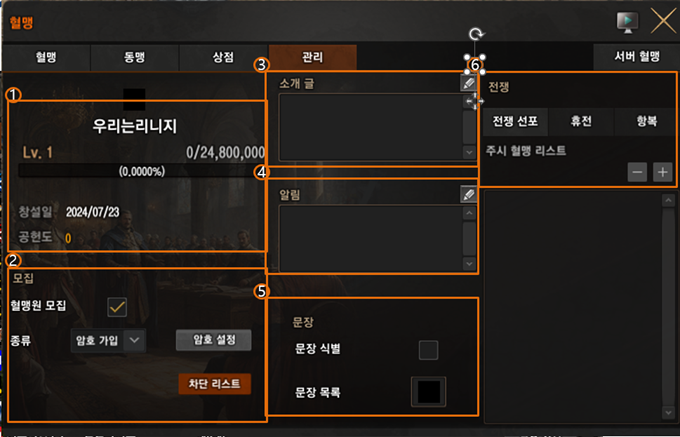This screenshot has height=437, width=680.
Task: Switch to the 동맹 tab
Action: (x=134, y=58)
